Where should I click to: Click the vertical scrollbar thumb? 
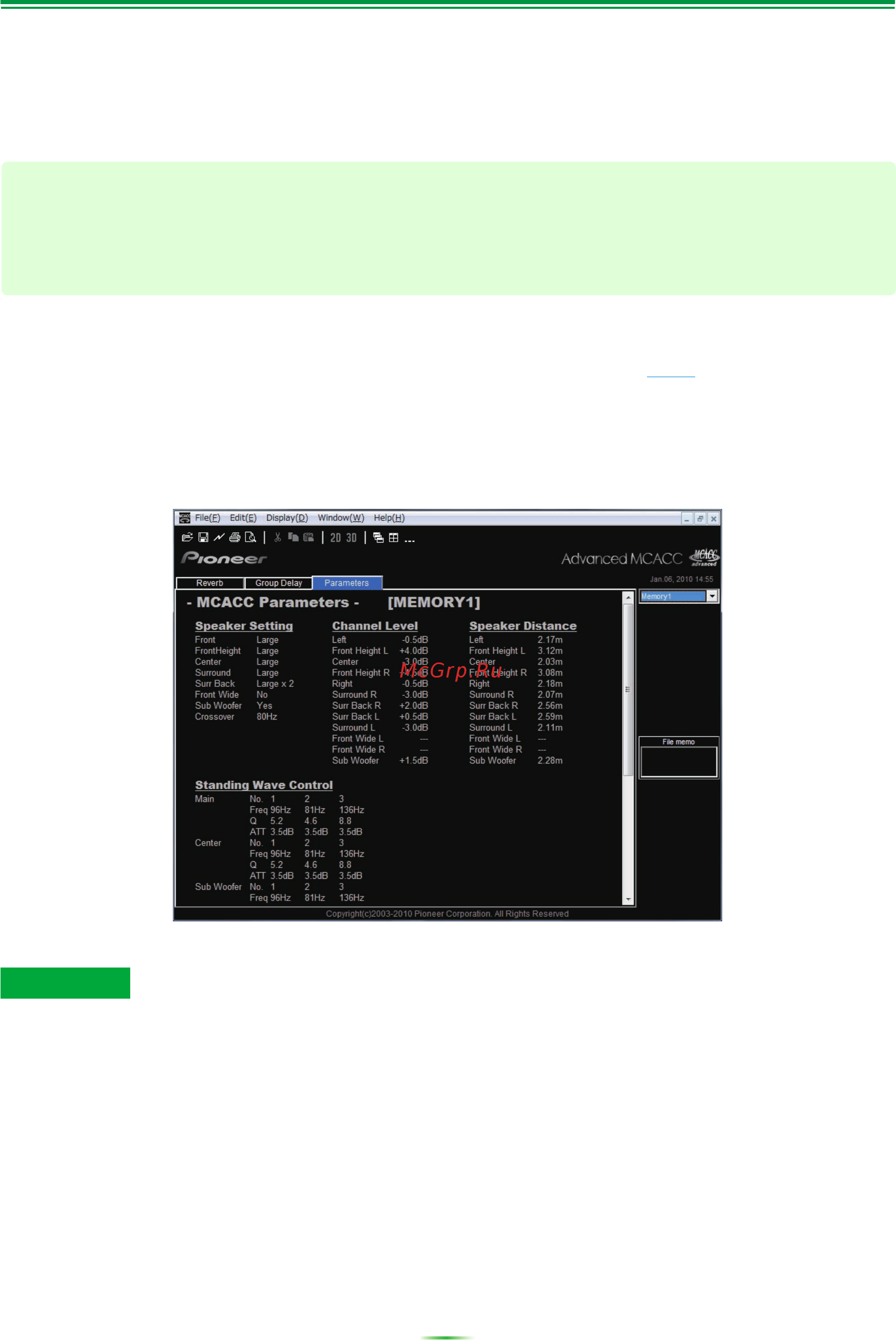[628, 689]
